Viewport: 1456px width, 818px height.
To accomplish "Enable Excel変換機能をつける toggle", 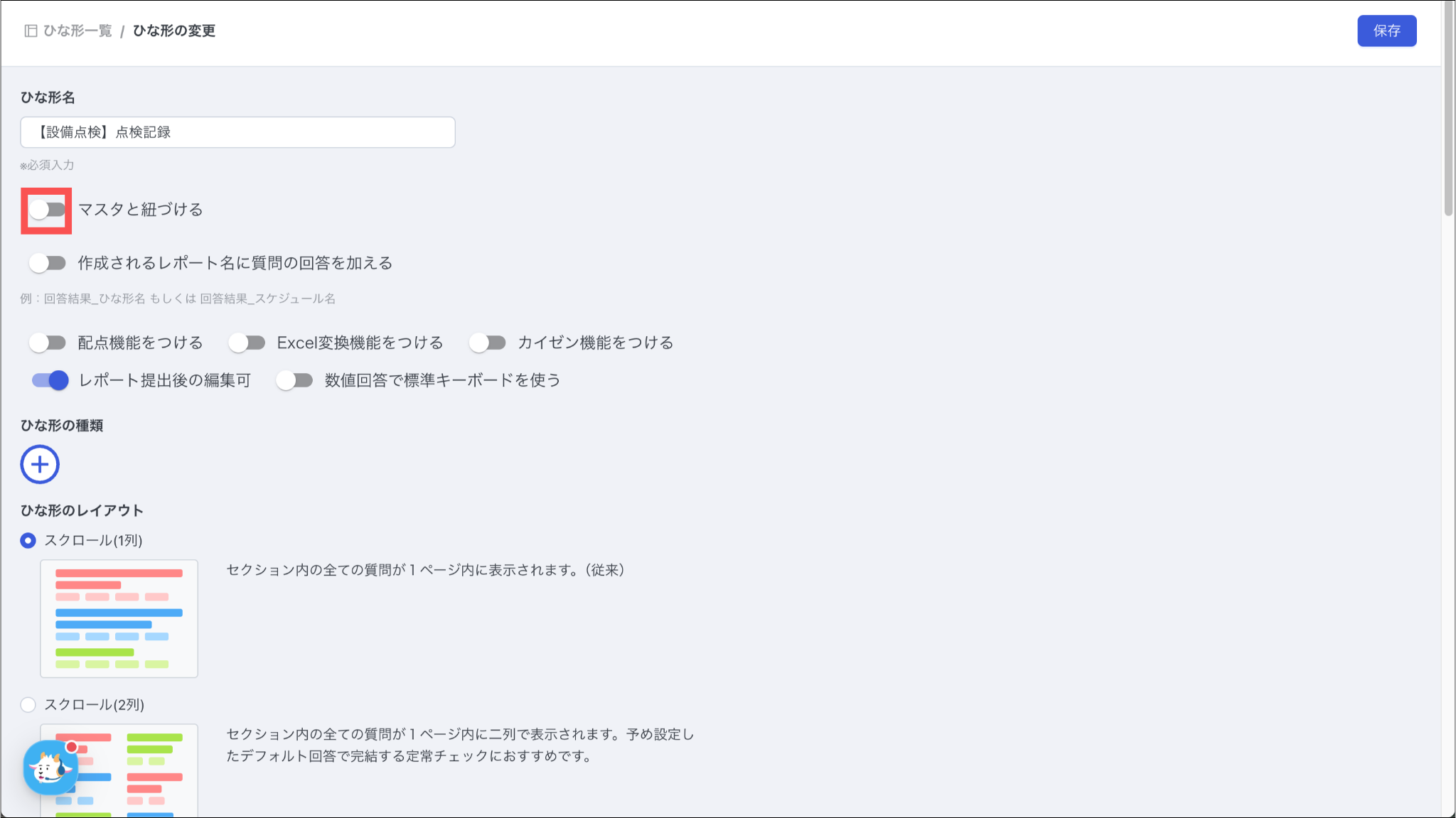I will point(247,343).
